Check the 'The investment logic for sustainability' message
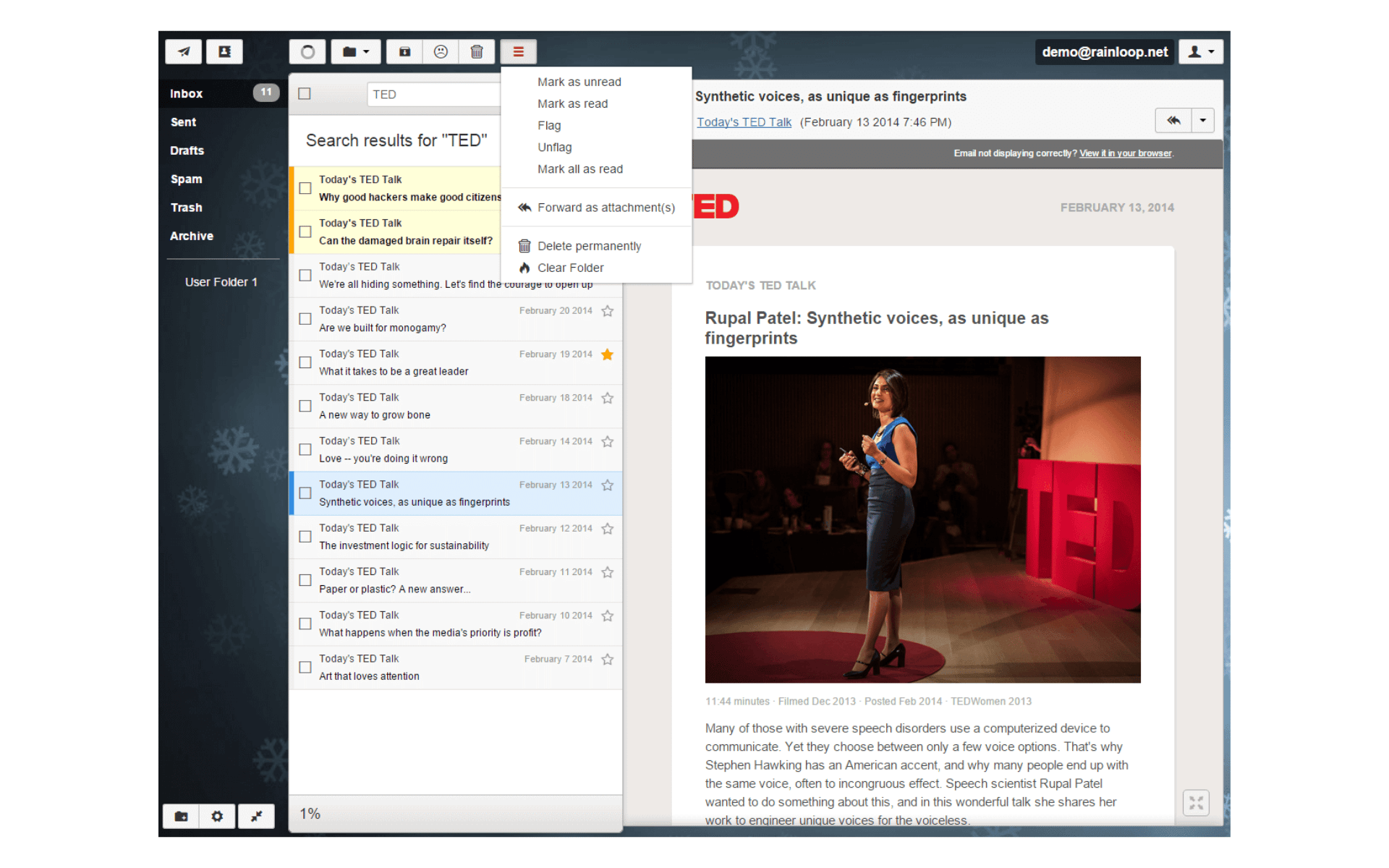Image resolution: width=1389 pixels, height=868 pixels. click(x=305, y=537)
